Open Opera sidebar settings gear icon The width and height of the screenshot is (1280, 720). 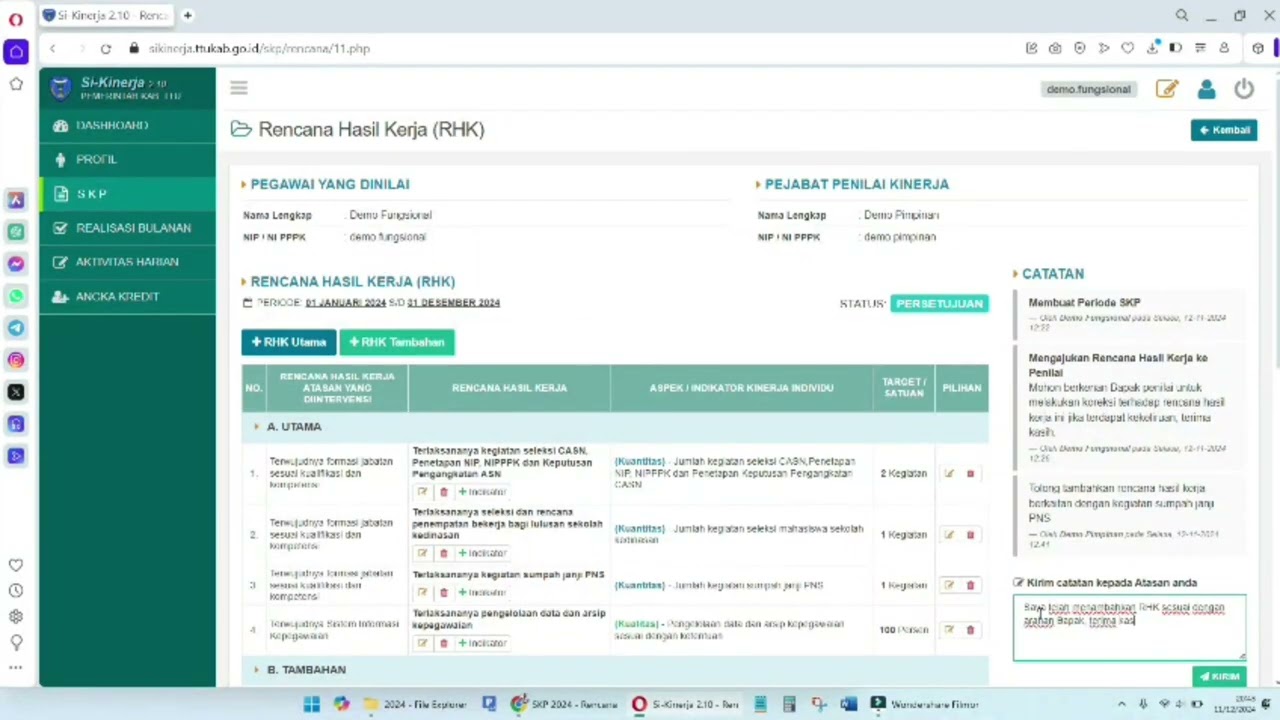pyautogui.click(x=16, y=617)
